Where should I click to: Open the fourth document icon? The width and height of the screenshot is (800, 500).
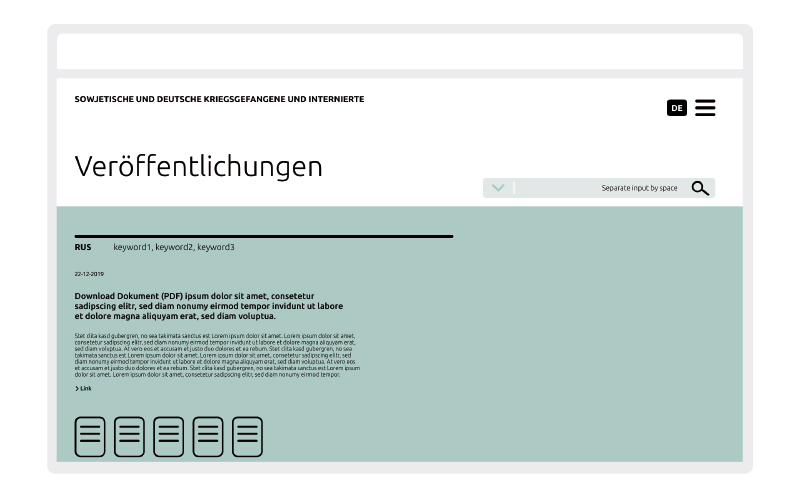click(x=208, y=437)
